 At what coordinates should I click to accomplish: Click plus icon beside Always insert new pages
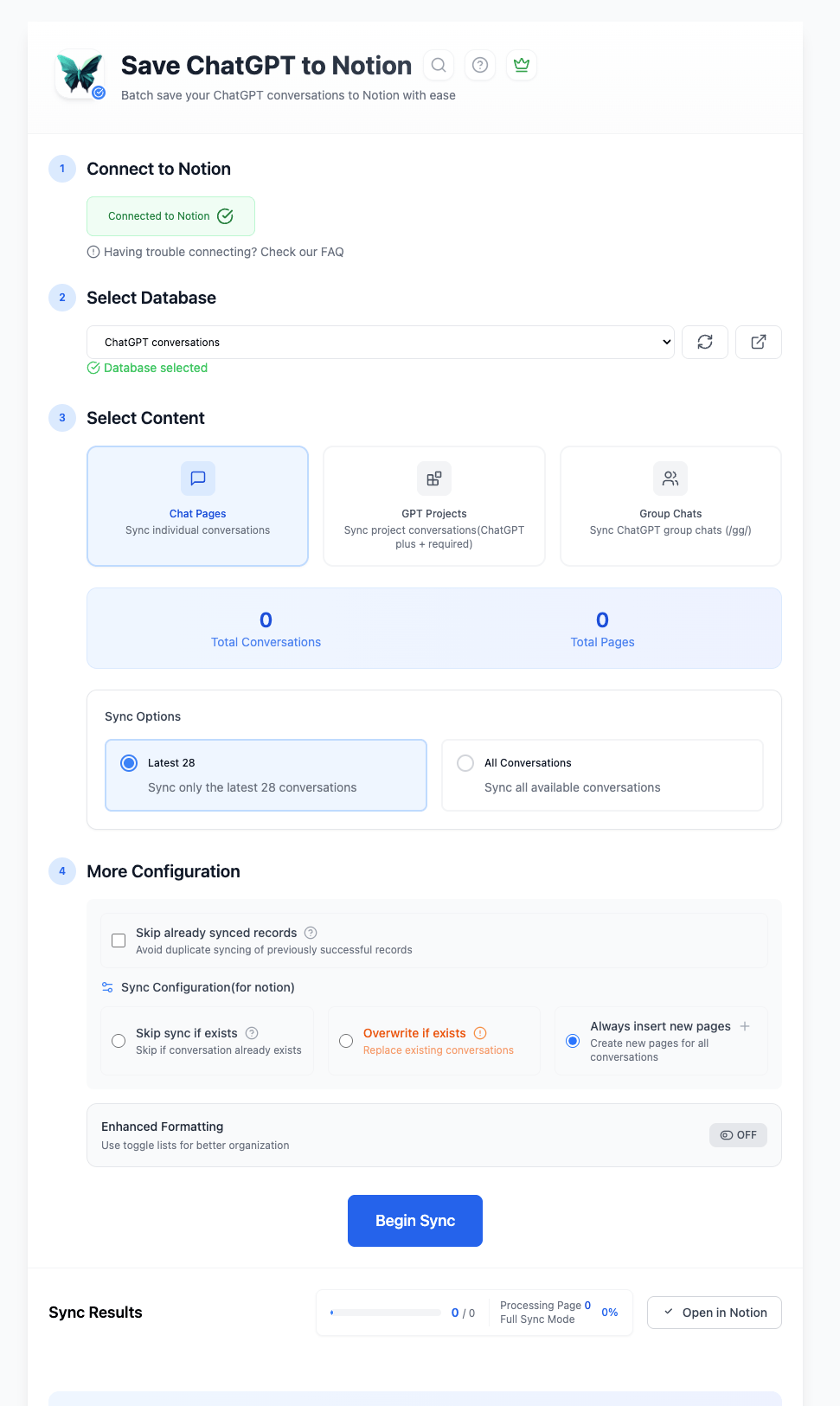pyautogui.click(x=745, y=1026)
